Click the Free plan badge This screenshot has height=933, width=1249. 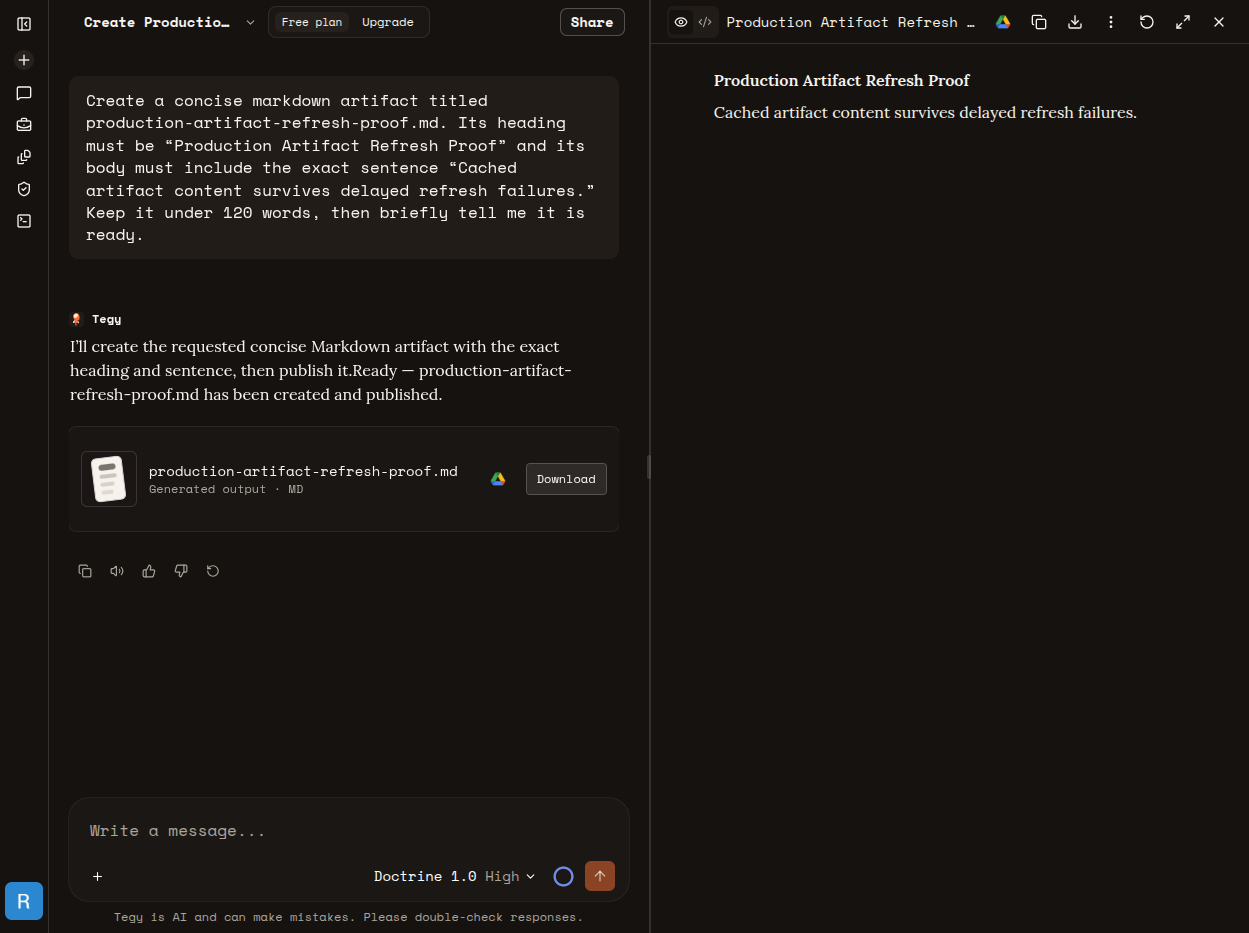[311, 22]
